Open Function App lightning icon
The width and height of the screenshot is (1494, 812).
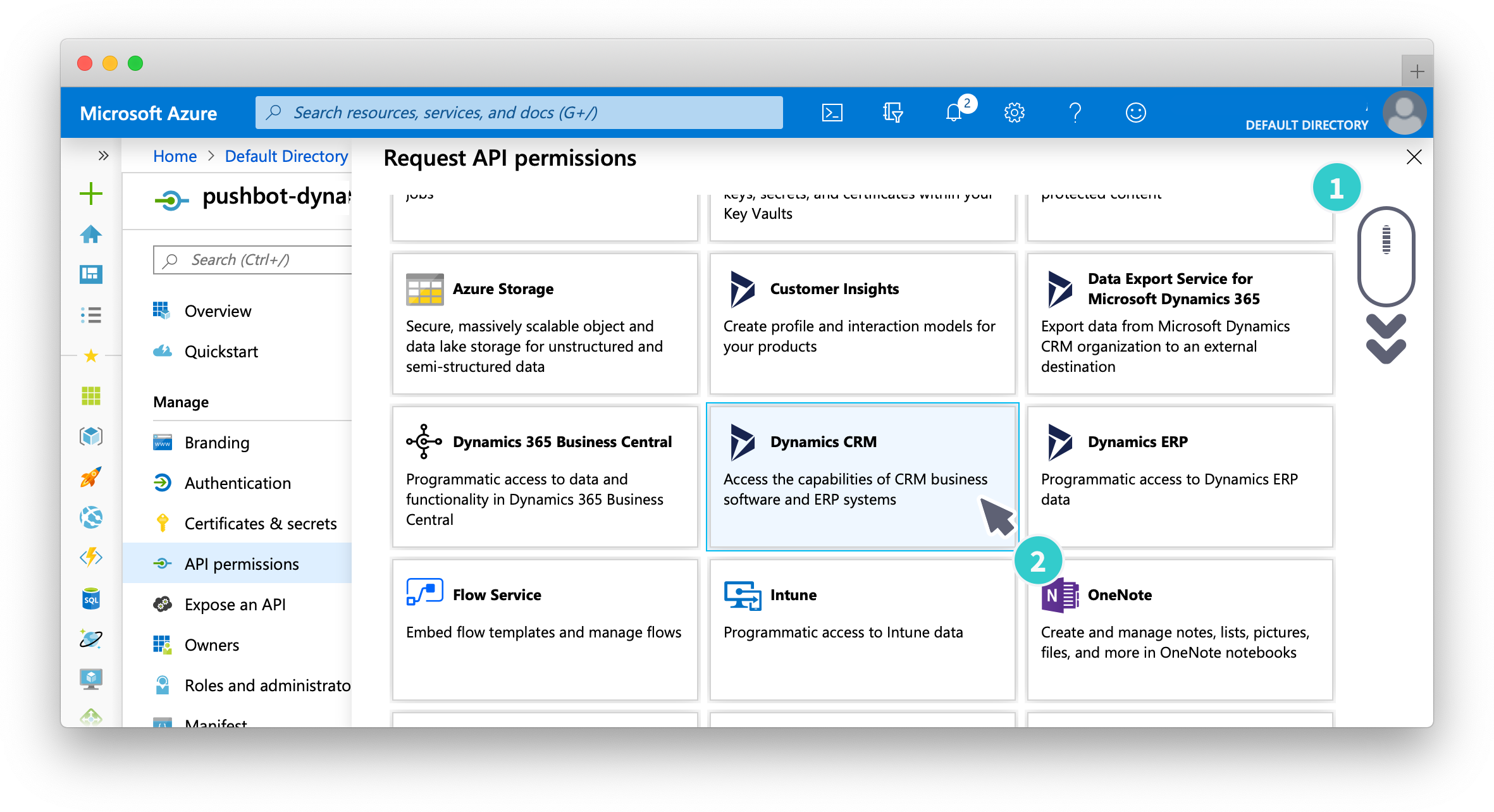click(91, 557)
